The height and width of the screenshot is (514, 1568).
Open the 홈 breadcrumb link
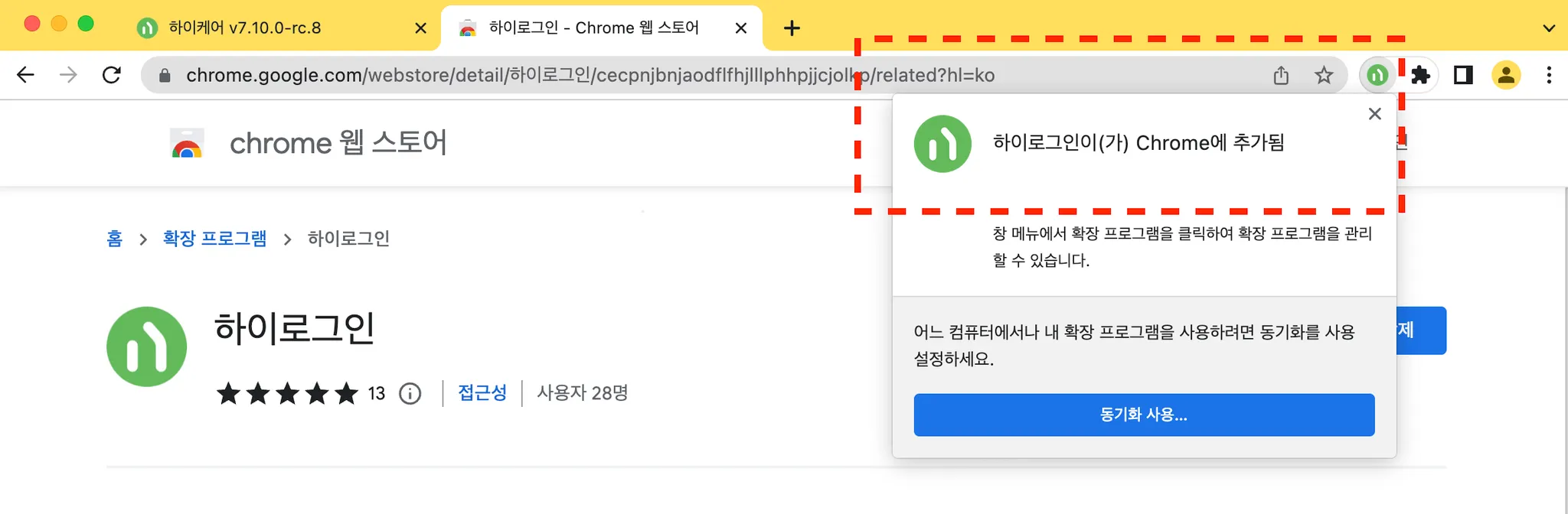[115, 239]
